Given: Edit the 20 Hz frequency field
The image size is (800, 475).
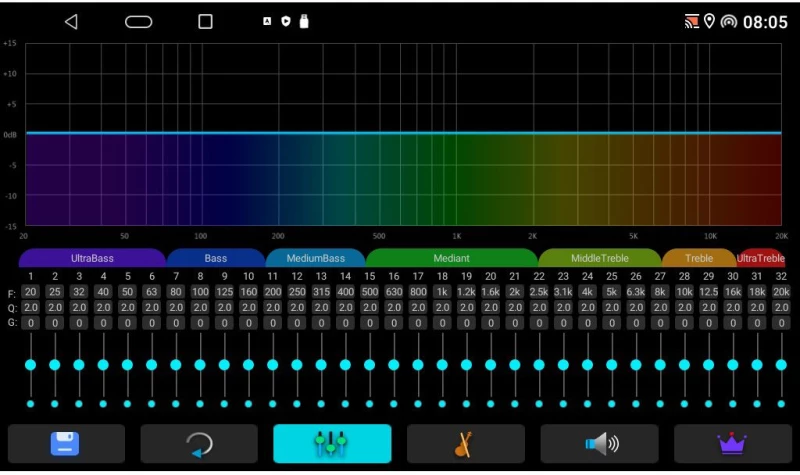Looking at the screenshot, I should (x=31, y=292).
